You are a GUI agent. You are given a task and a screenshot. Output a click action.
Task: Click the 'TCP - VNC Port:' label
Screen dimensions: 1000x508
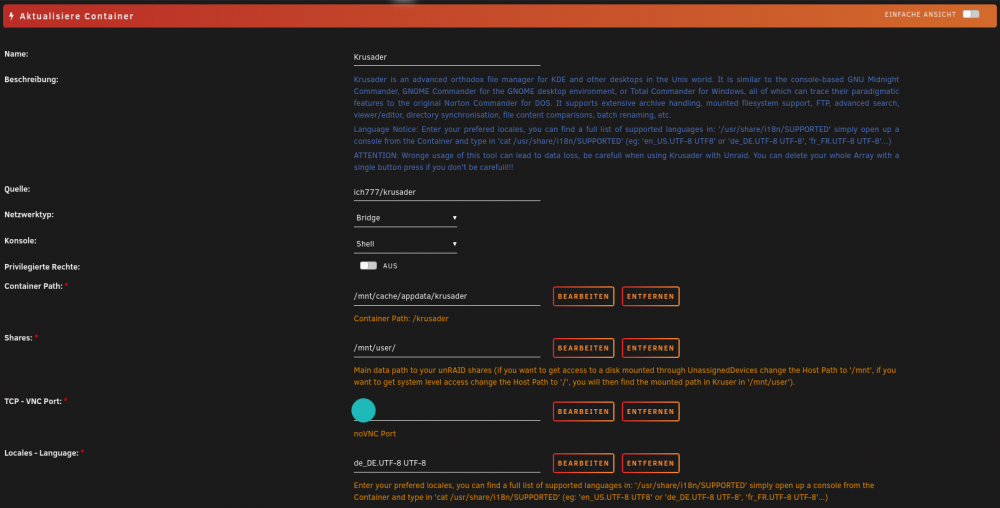coord(33,402)
